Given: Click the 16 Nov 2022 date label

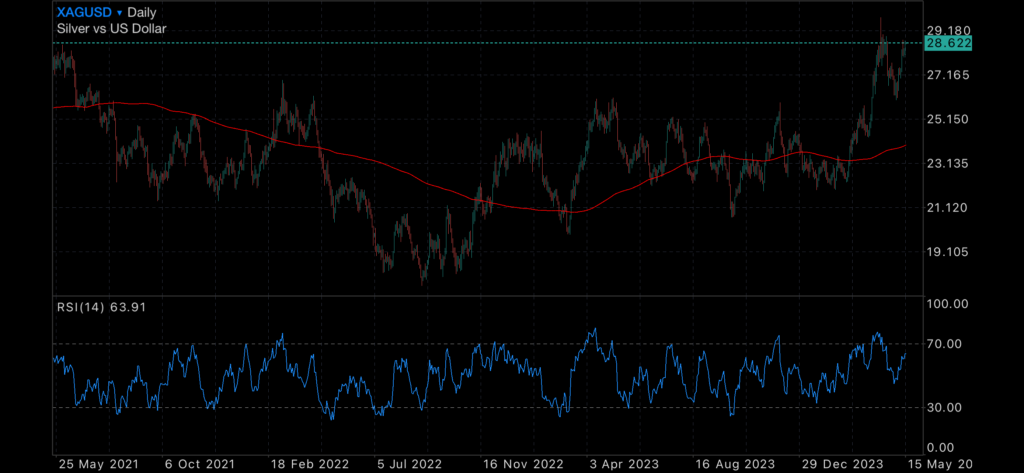Looking at the screenshot, I should tap(522, 463).
